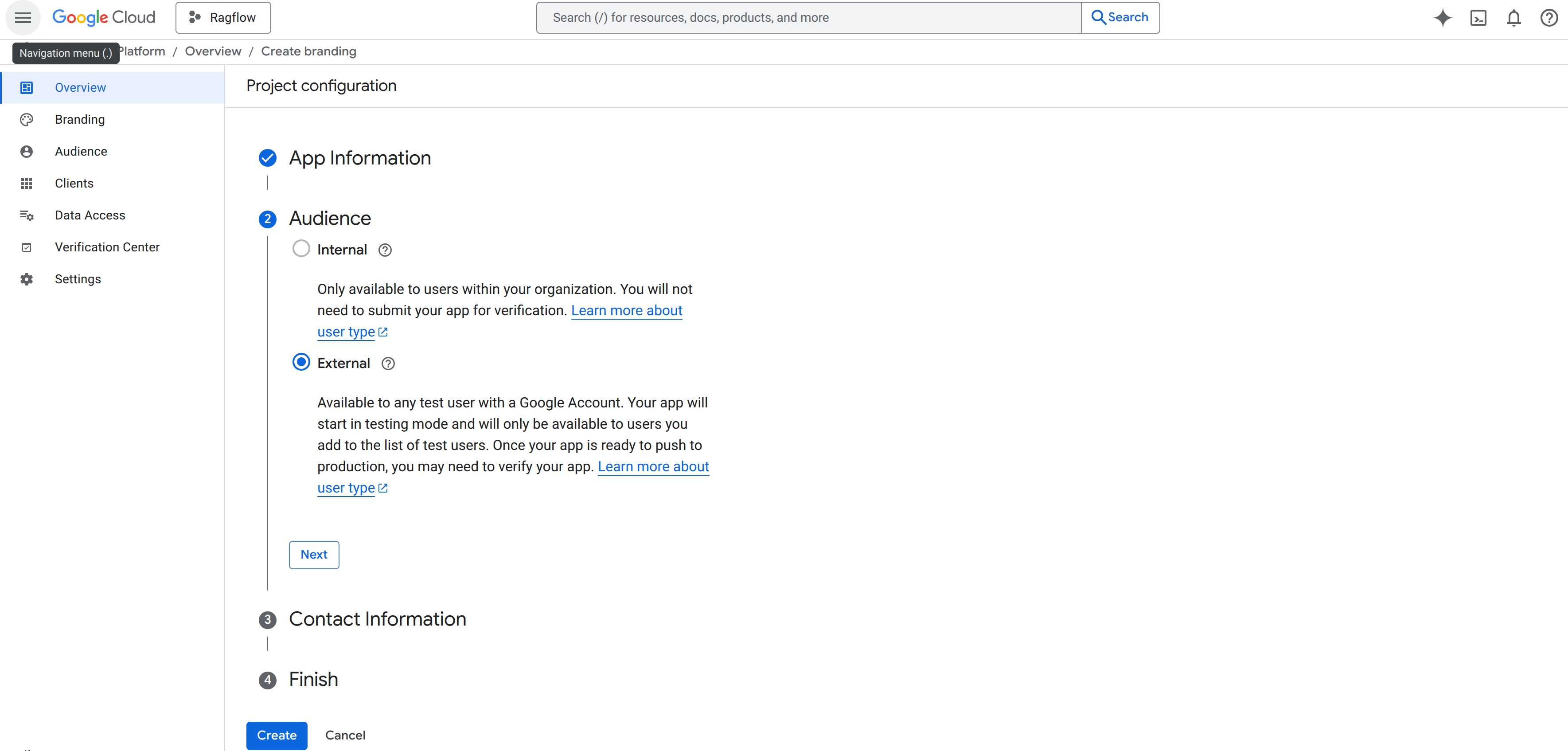Open Verification Center sidebar item
Viewport: 1568px width, 751px height.
pos(113,247)
